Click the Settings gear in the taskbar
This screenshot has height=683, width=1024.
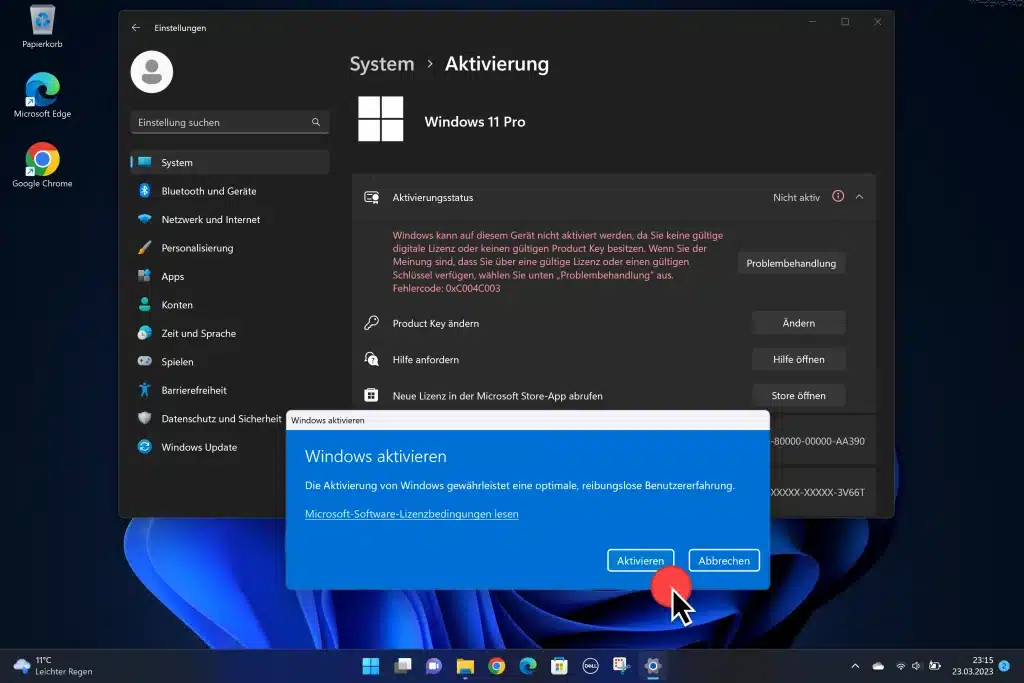653,666
